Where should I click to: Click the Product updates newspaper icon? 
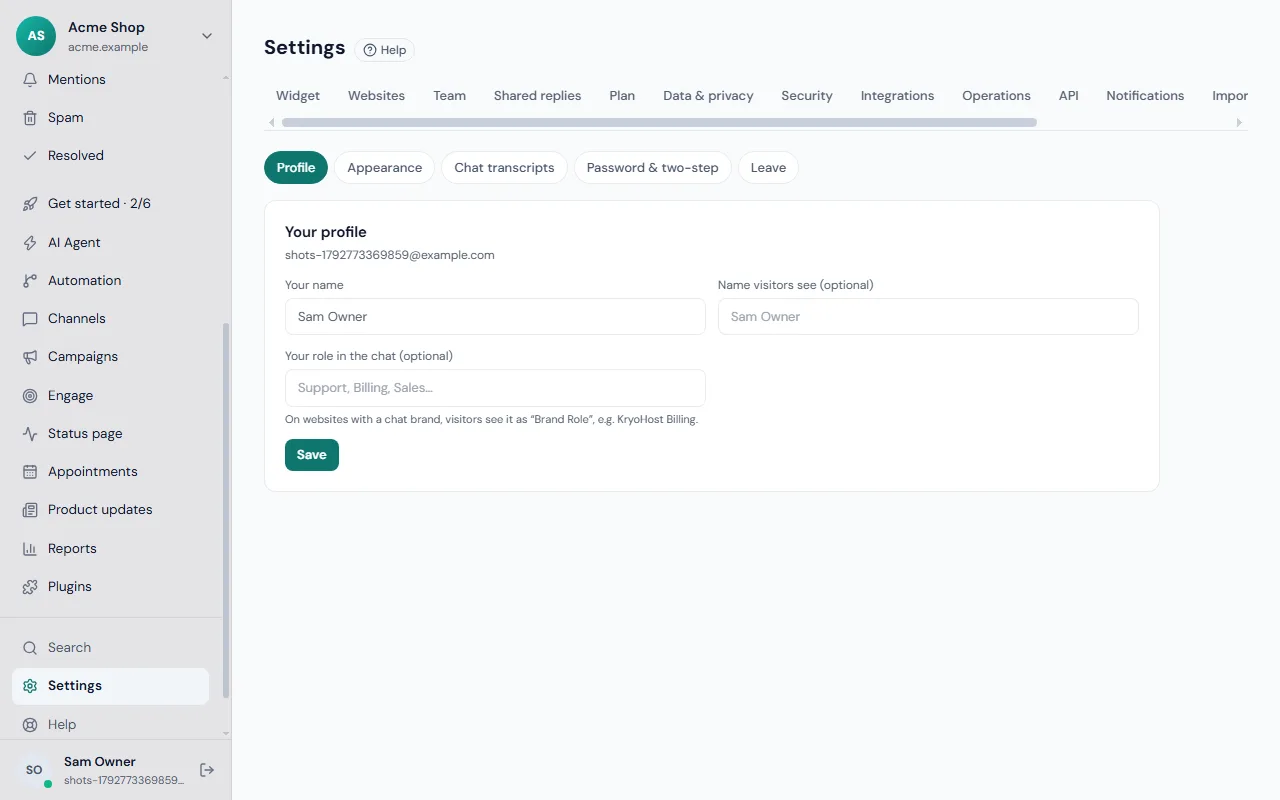(30, 509)
